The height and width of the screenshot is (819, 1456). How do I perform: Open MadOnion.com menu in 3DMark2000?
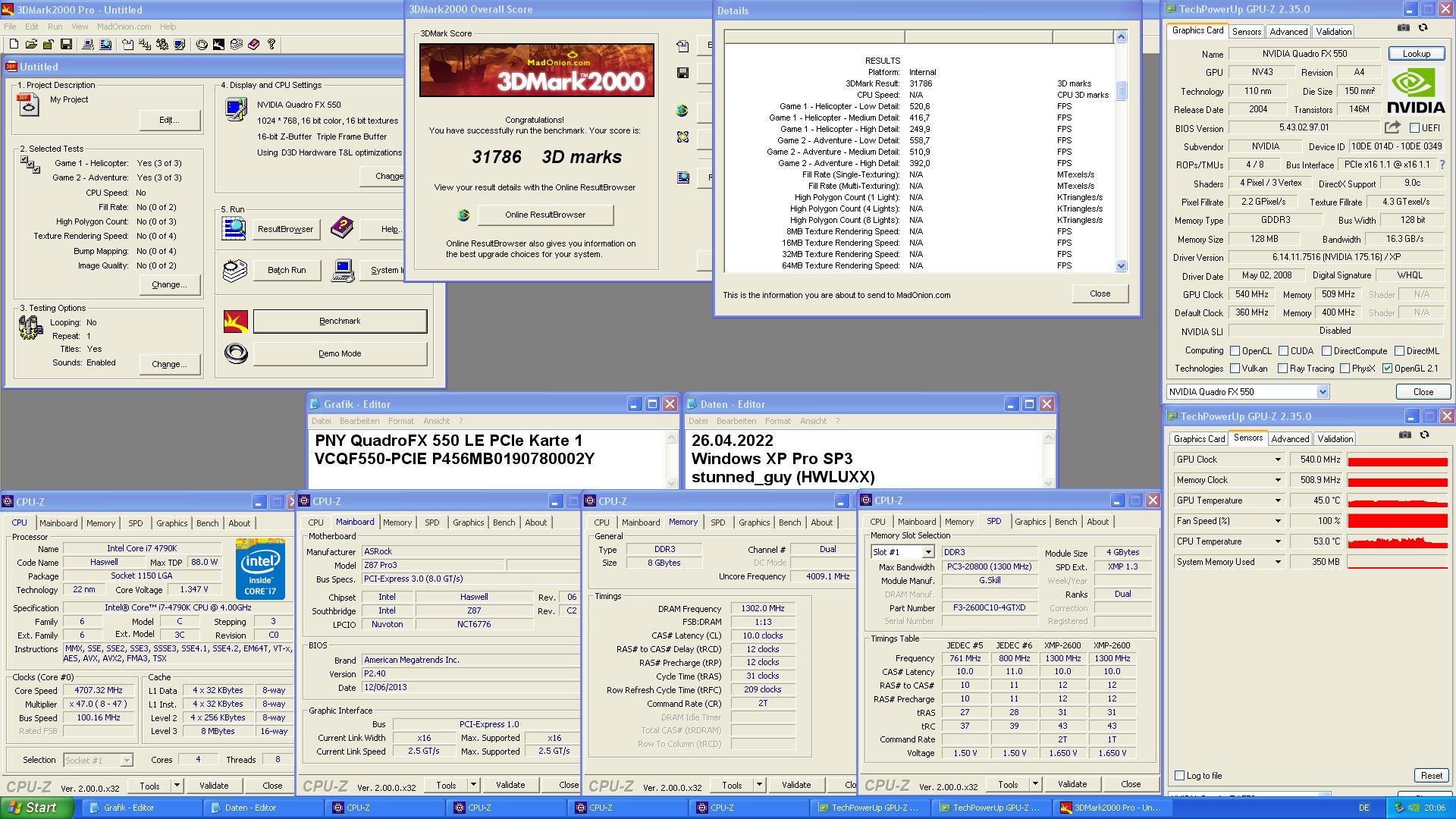tap(124, 27)
